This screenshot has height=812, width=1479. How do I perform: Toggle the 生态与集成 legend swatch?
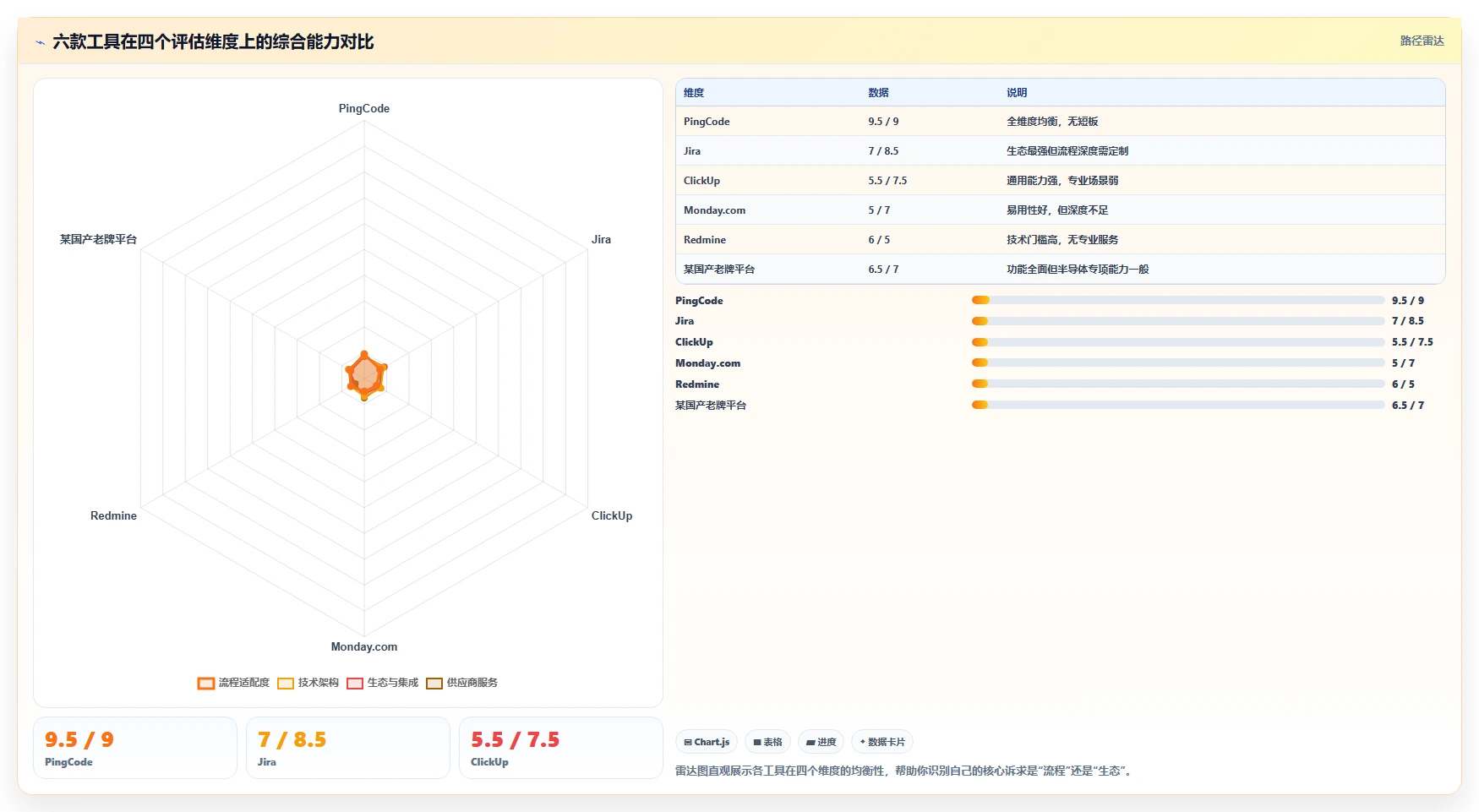[x=355, y=683]
